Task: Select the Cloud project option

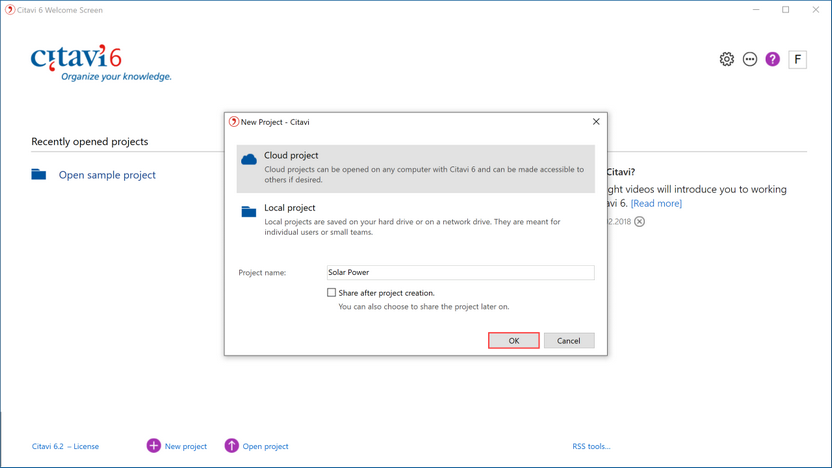Action: click(415, 169)
